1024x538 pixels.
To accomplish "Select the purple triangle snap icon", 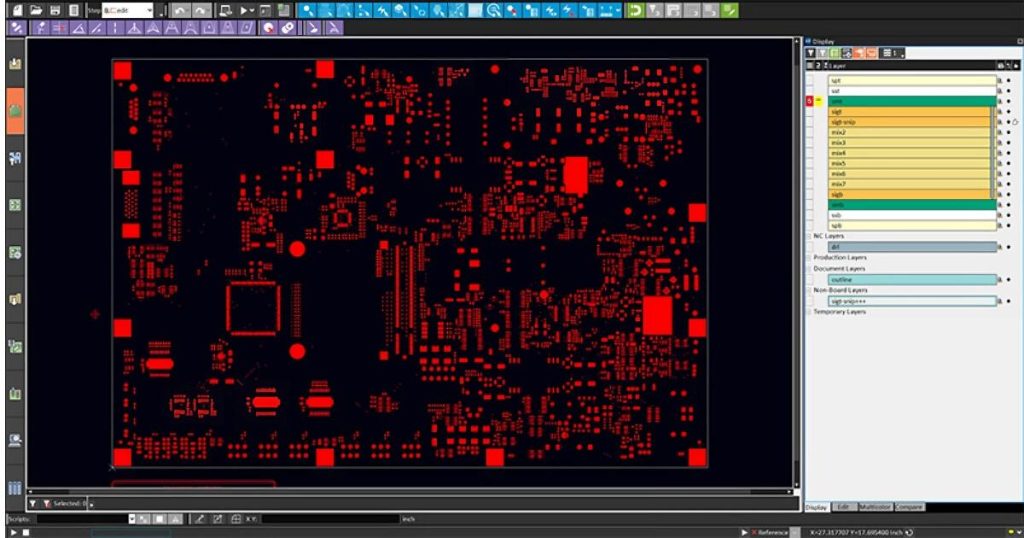I will [x=78, y=28].
